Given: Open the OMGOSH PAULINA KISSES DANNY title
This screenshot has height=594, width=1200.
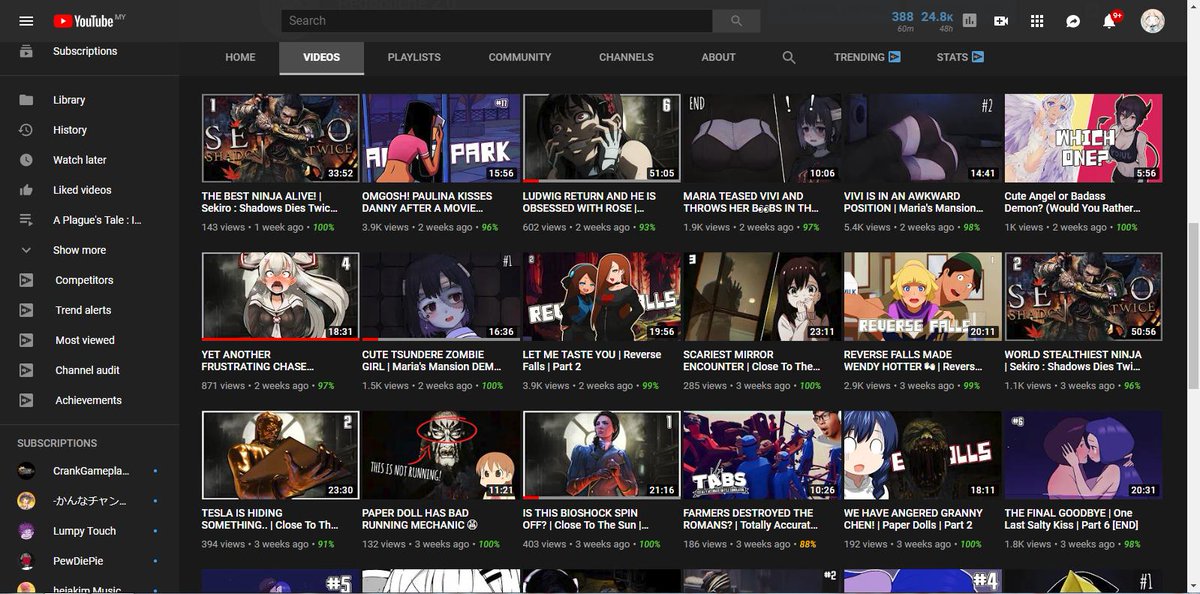Looking at the screenshot, I should click(427, 202).
